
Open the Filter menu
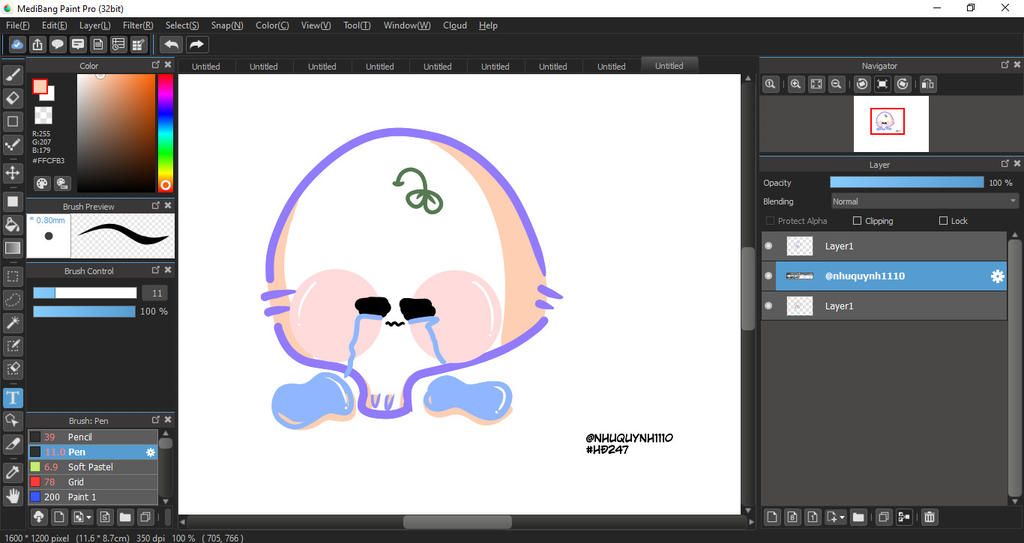point(138,25)
